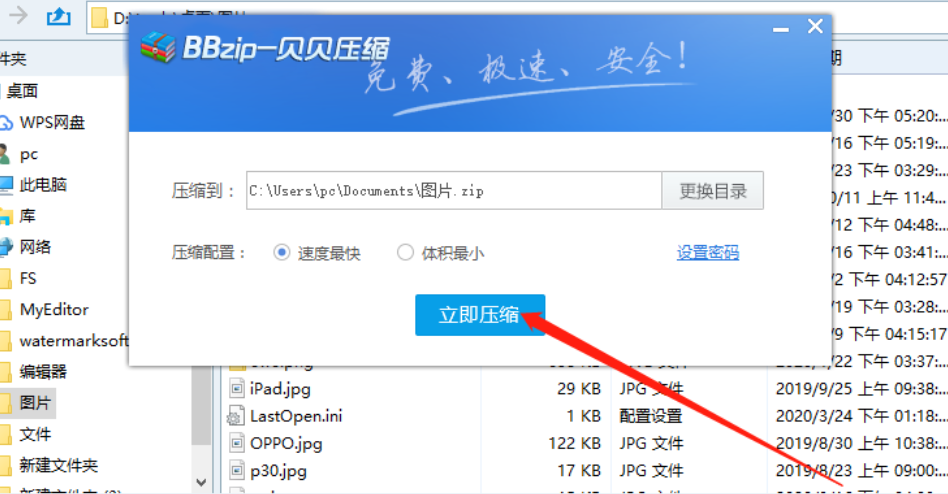Click the LastOpen.ini gear file icon
The image size is (948, 494).
pos(236,416)
